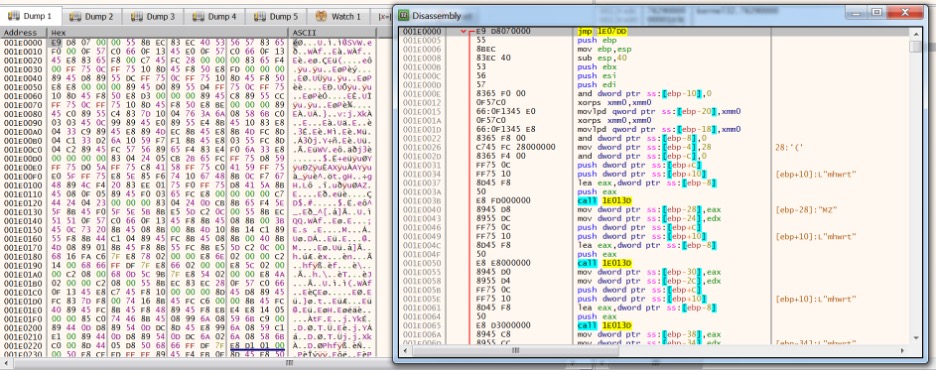Image resolution: width=936 pixels, height=370 pixels.
Task: Select dump row address 001E0010
Action: coord(23,51)
